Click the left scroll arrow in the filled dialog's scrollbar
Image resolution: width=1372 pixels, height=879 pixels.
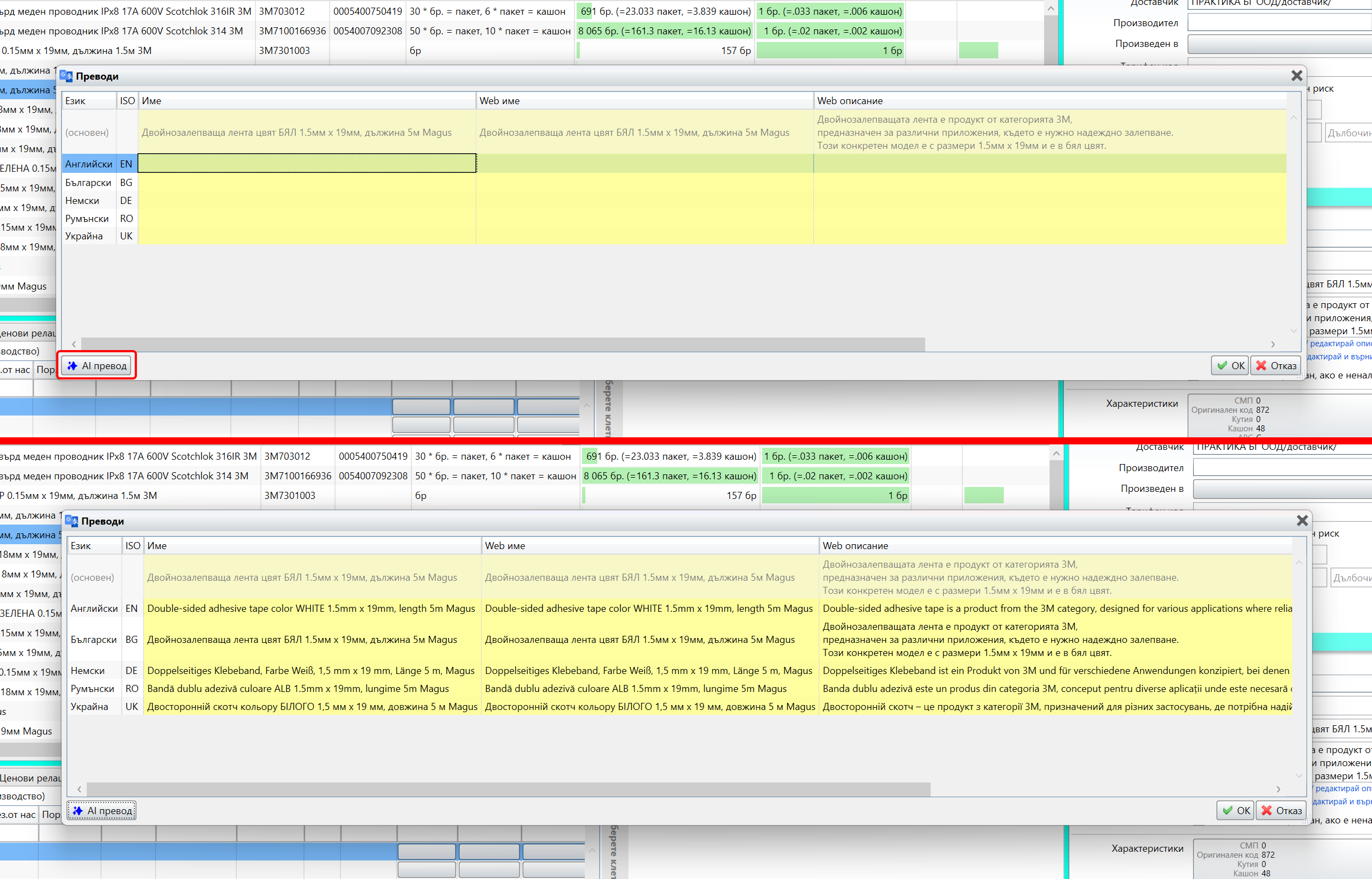(79, 790)
